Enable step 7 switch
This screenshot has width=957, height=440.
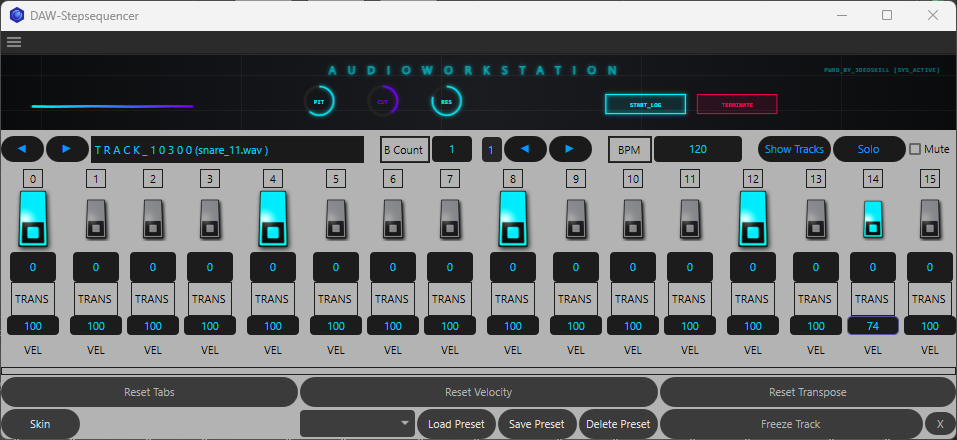click(x=450, y=218)
